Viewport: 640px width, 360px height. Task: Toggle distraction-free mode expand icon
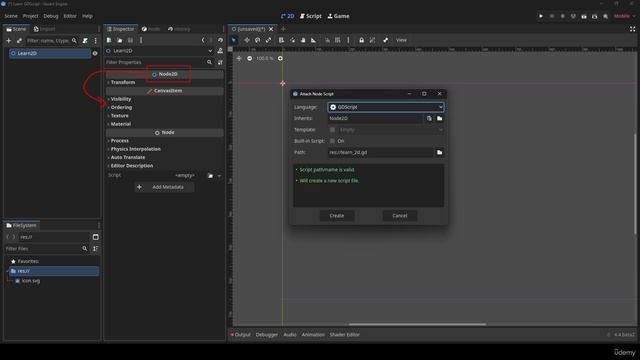point(632,29)
